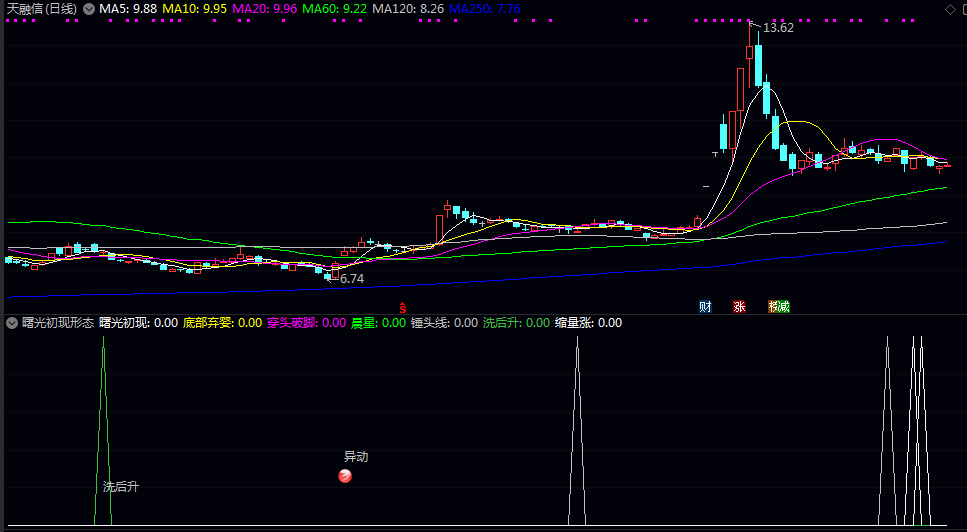The height and width of the screenshot is (532, 967).
Task: Select the MA120 indicator label
Action: pos(408,9)
